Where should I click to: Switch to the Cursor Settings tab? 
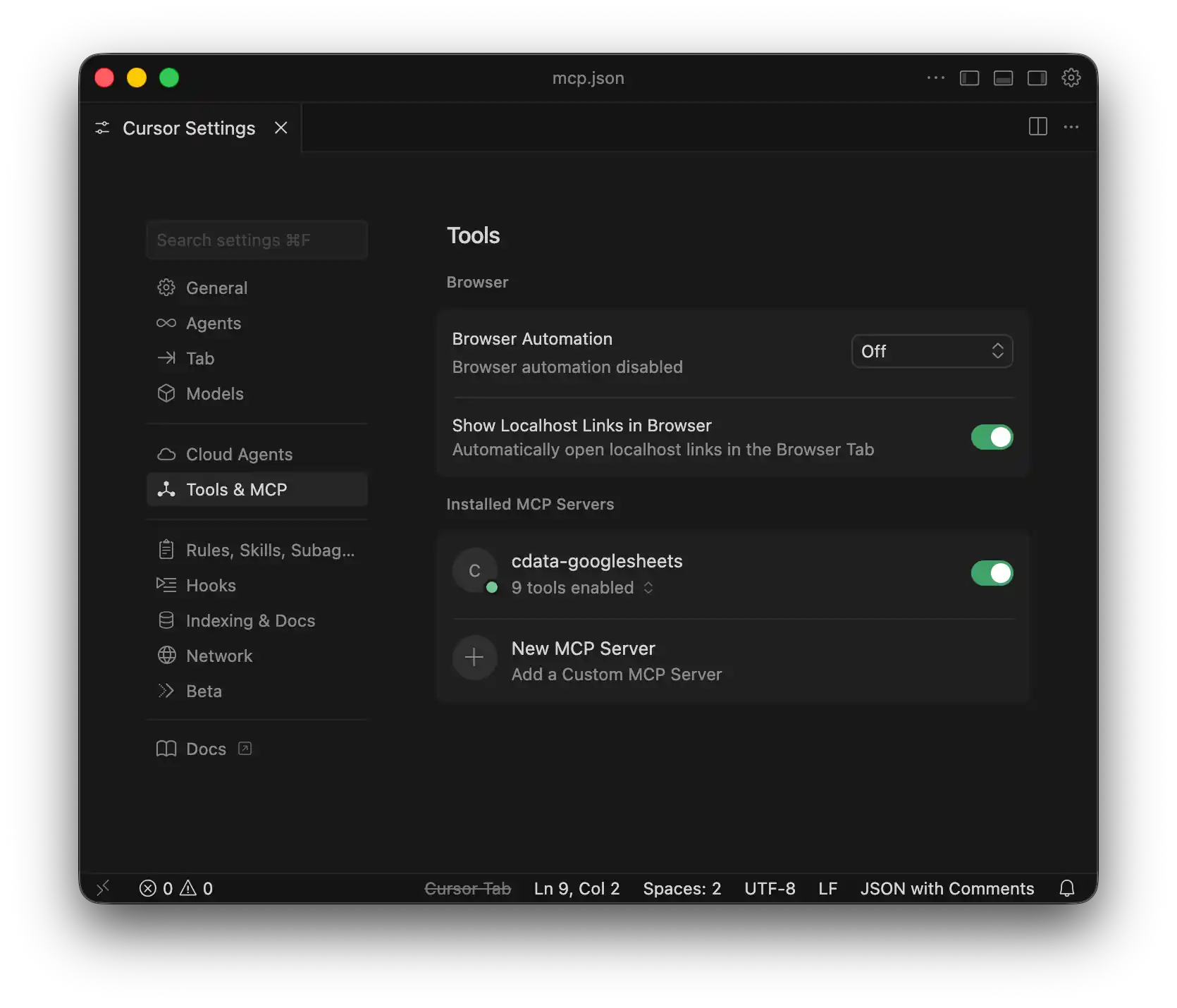point(188,128)
